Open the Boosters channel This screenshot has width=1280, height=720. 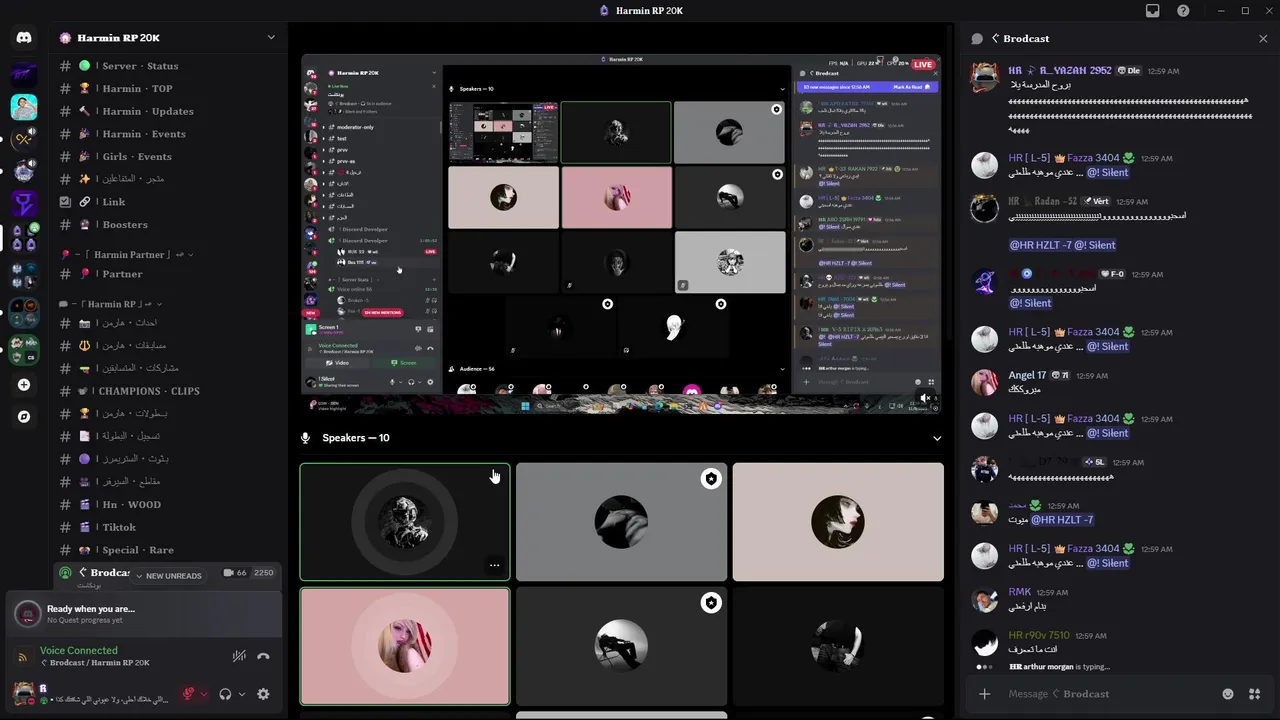(x=166, y=225)
